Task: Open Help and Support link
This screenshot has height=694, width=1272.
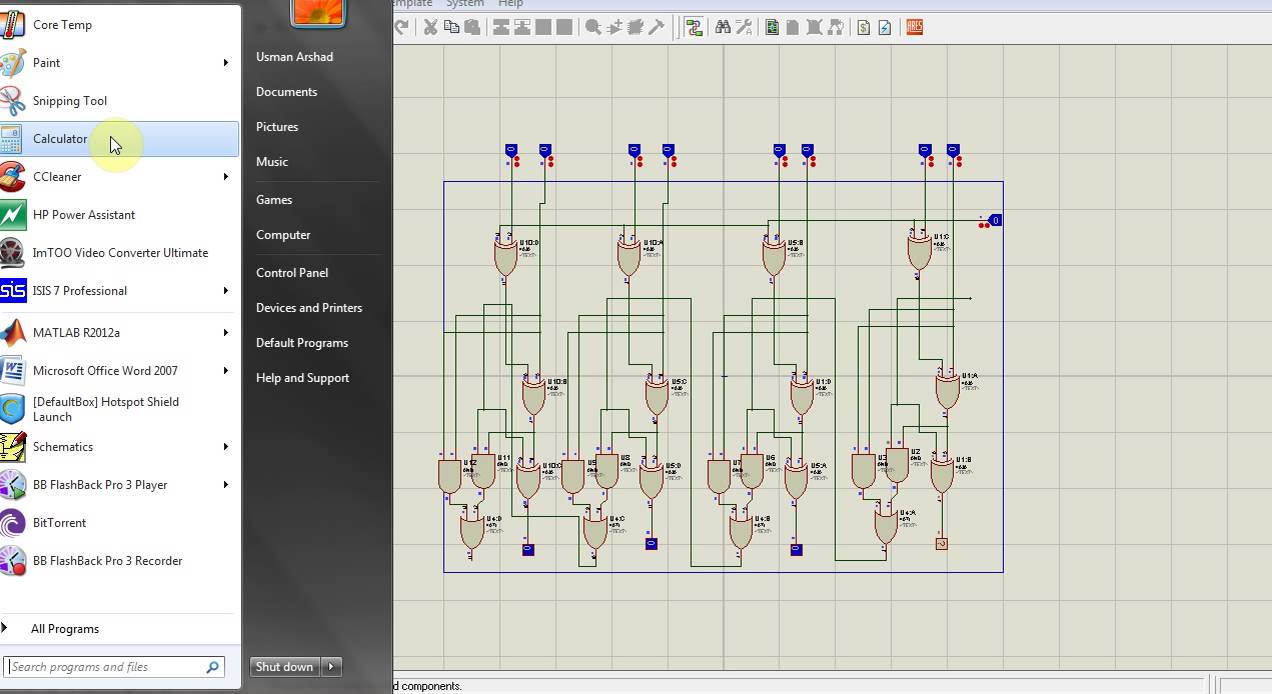Action: click(x=302, y=378)
